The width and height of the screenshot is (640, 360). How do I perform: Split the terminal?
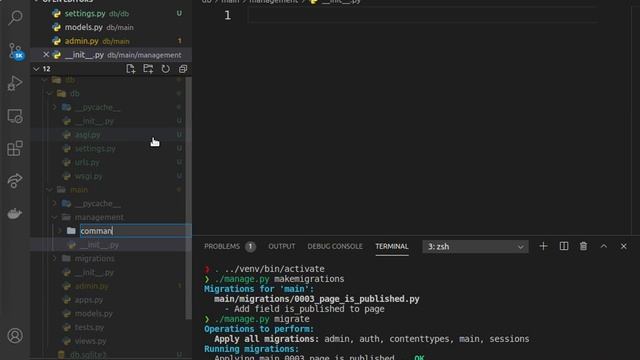click(x=564, y=246)
